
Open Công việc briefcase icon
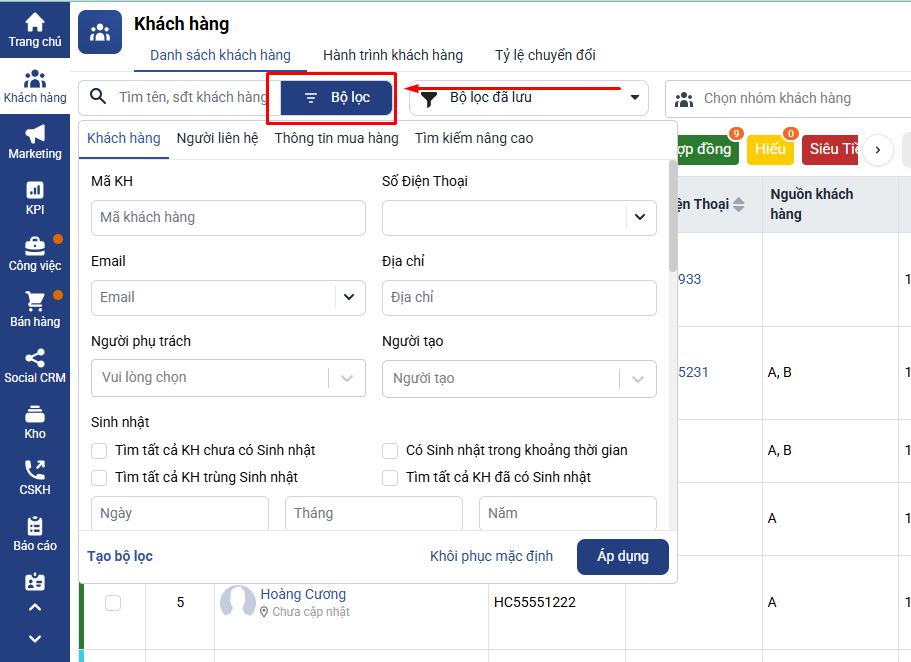35,246
